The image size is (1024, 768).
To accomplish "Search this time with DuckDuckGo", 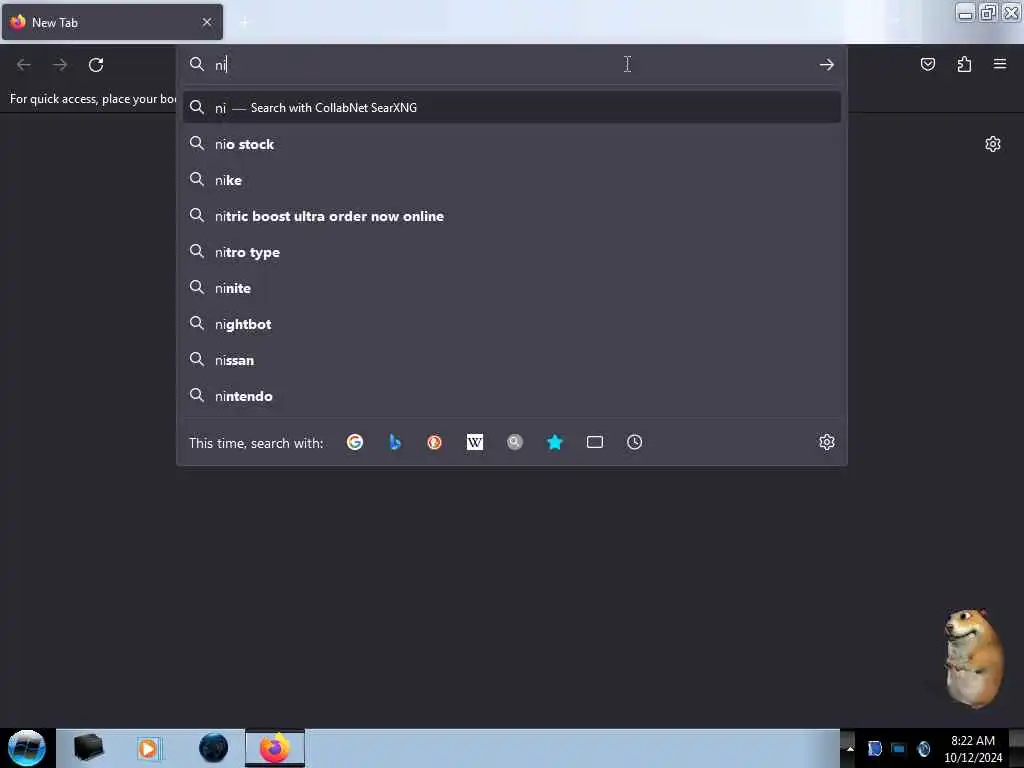I will 434,442.
